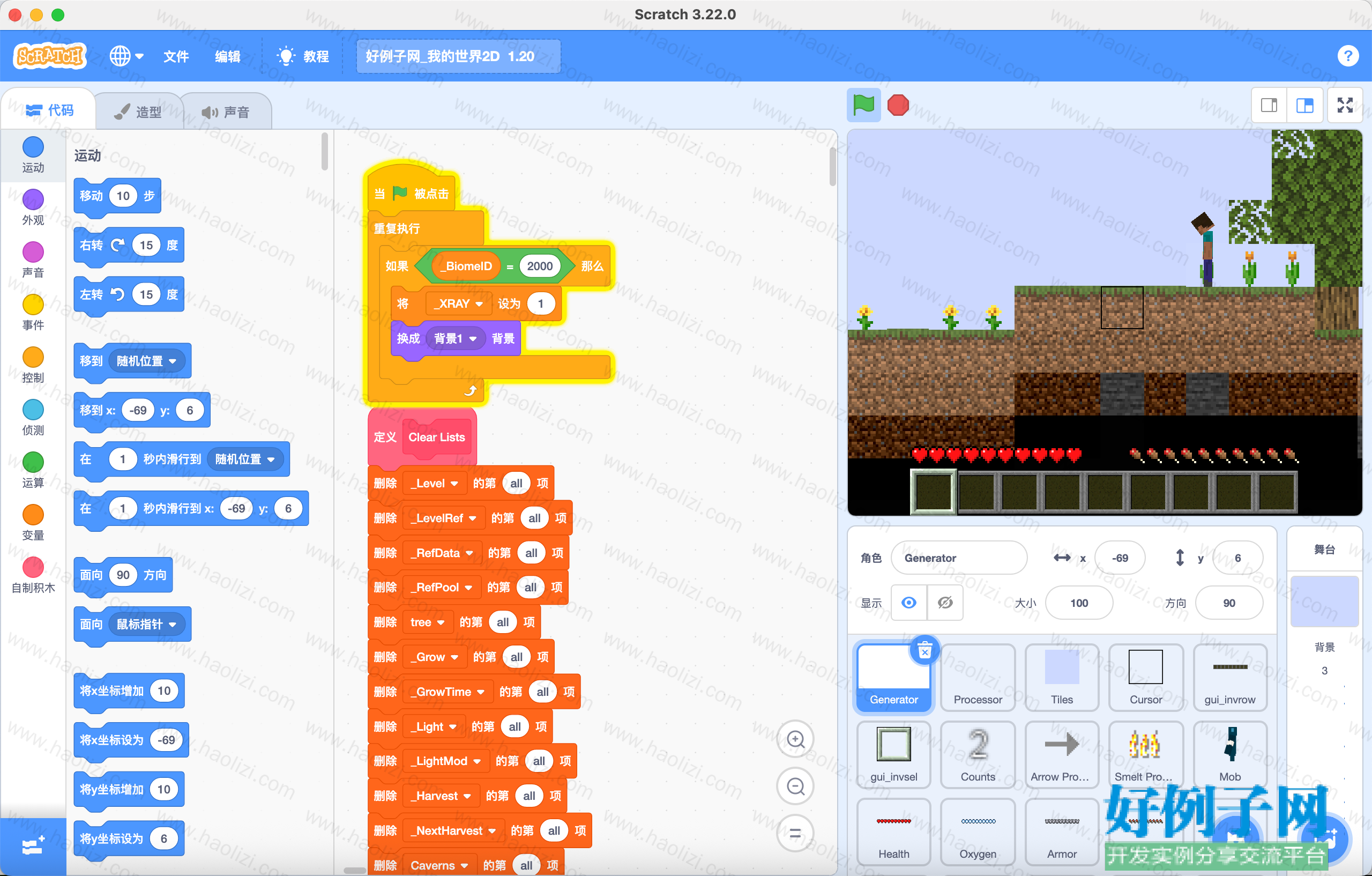Hide the sprite with crossed-eye icon
Screen dimensions: 1372x876
click(945, 603)
